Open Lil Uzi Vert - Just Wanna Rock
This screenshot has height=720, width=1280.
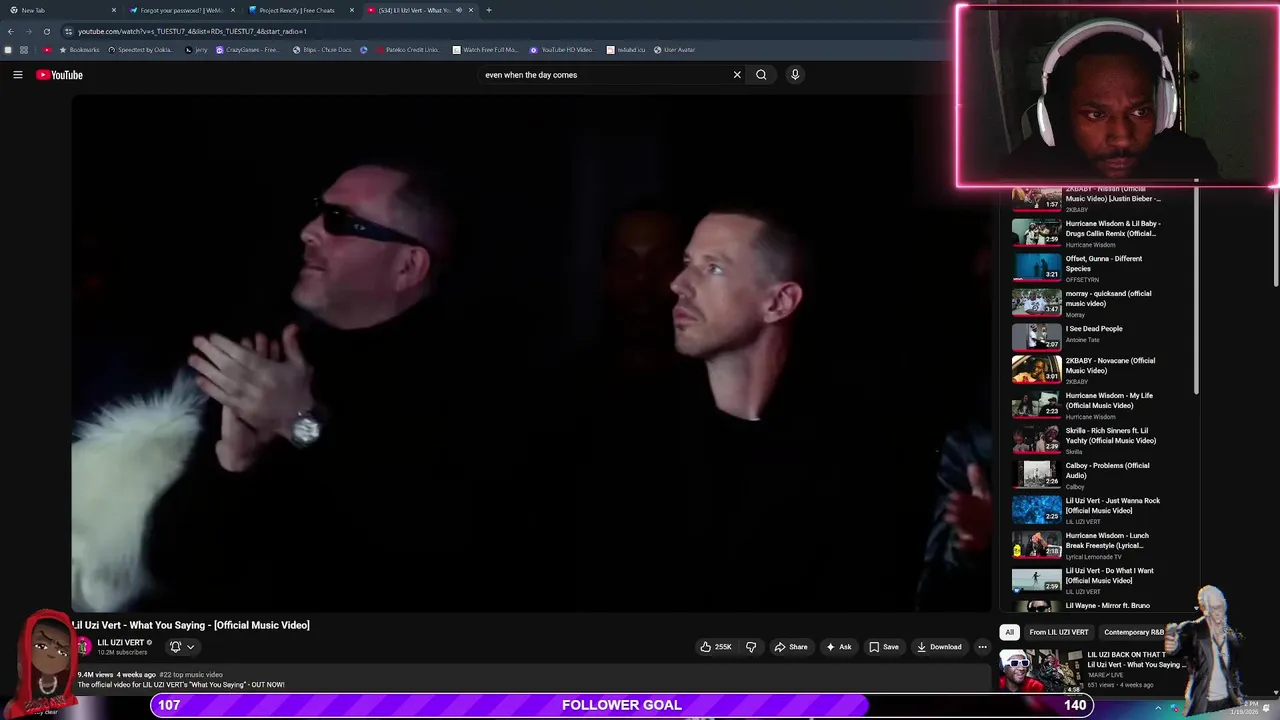(1088, 509)
